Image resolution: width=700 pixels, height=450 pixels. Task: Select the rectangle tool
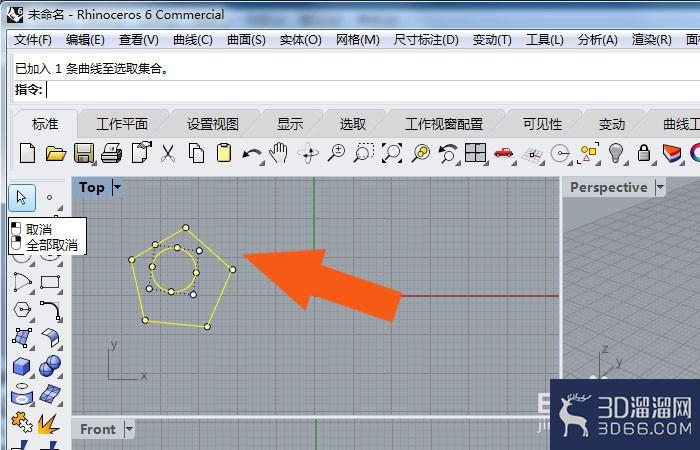(x=50, y=282)
